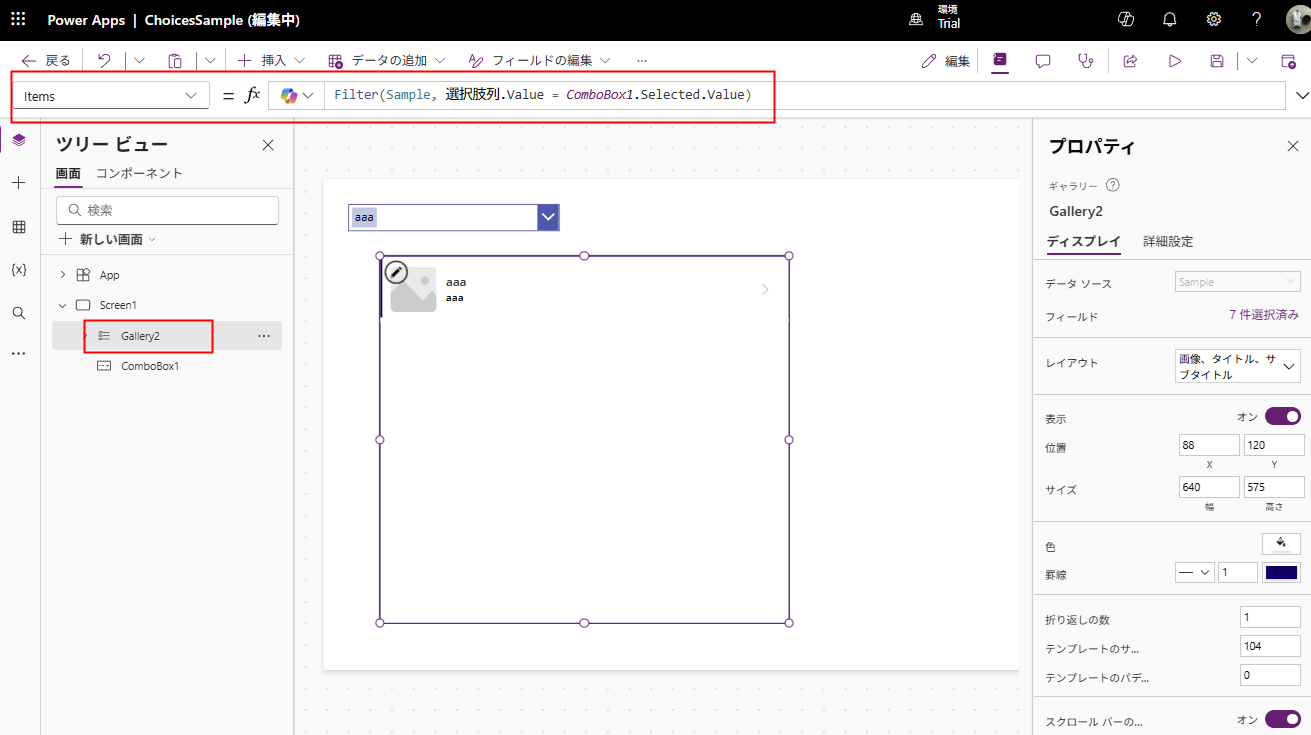
Task: Open the App checker stethoscope icon
Action: (x=1086, y=61)
